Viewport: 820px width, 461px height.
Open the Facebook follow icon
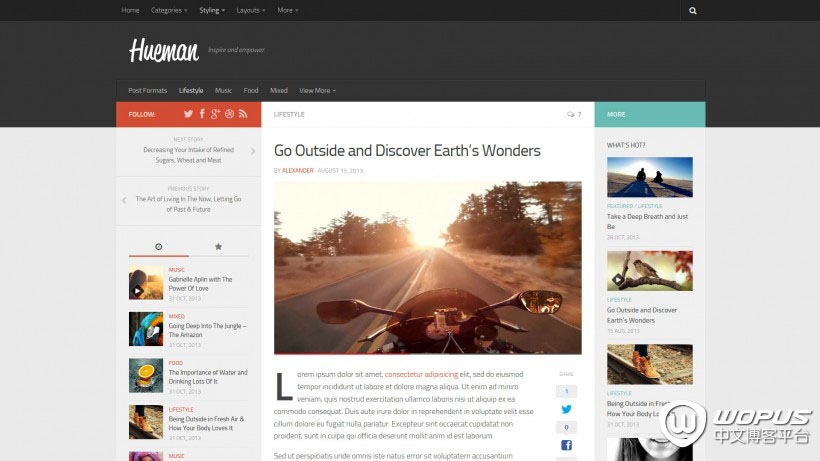click(x=201, y=114)
